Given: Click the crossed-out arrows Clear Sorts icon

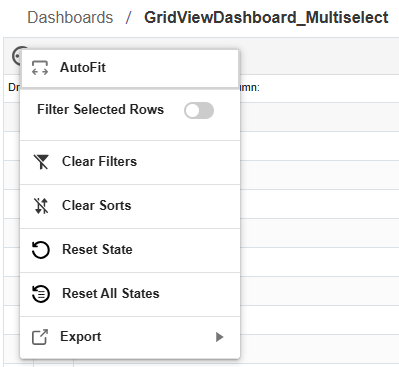Looking at the screenshot, I should (x=41, y=206).
